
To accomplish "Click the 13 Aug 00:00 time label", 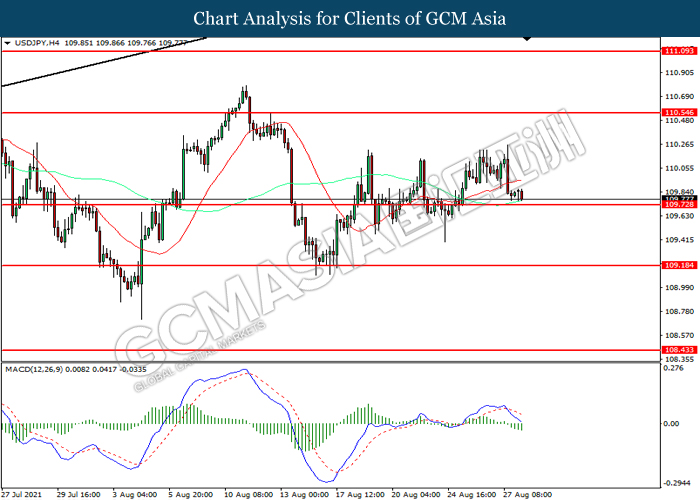I will click(304, 495).
